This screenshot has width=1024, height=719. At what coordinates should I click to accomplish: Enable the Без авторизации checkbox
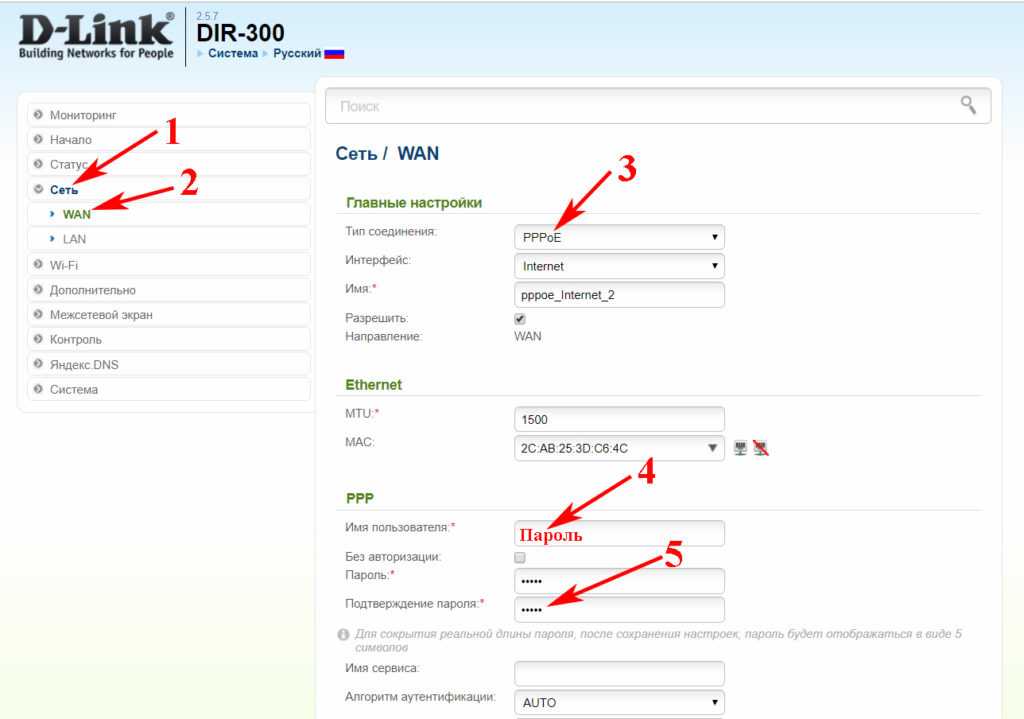tap(520, 557)
